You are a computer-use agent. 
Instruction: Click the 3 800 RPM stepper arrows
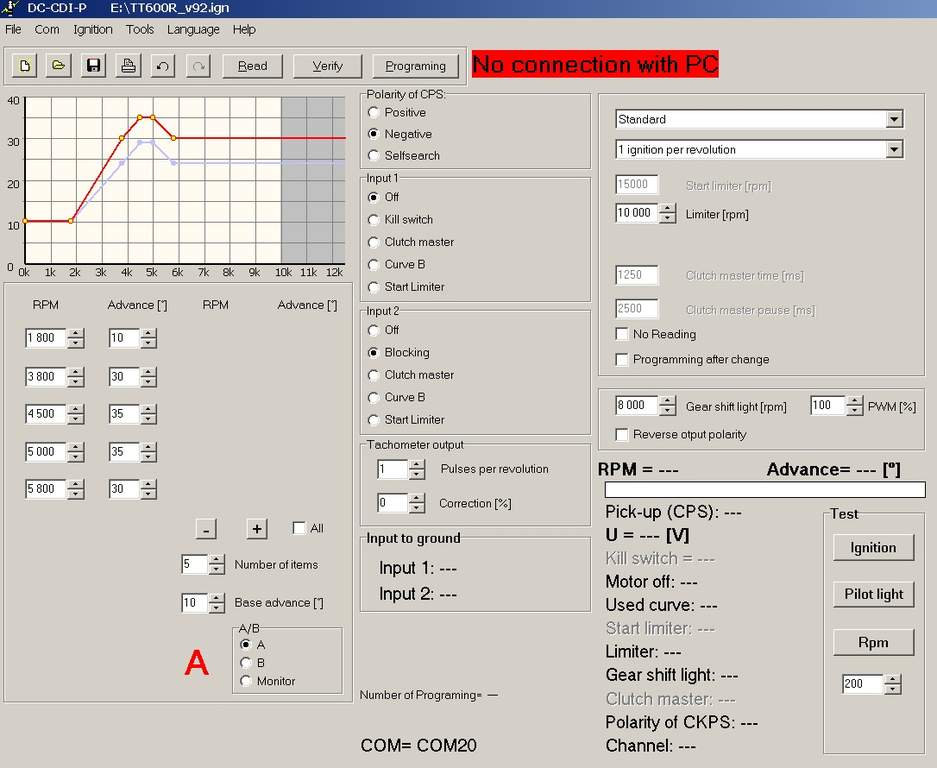pos(76,377)
